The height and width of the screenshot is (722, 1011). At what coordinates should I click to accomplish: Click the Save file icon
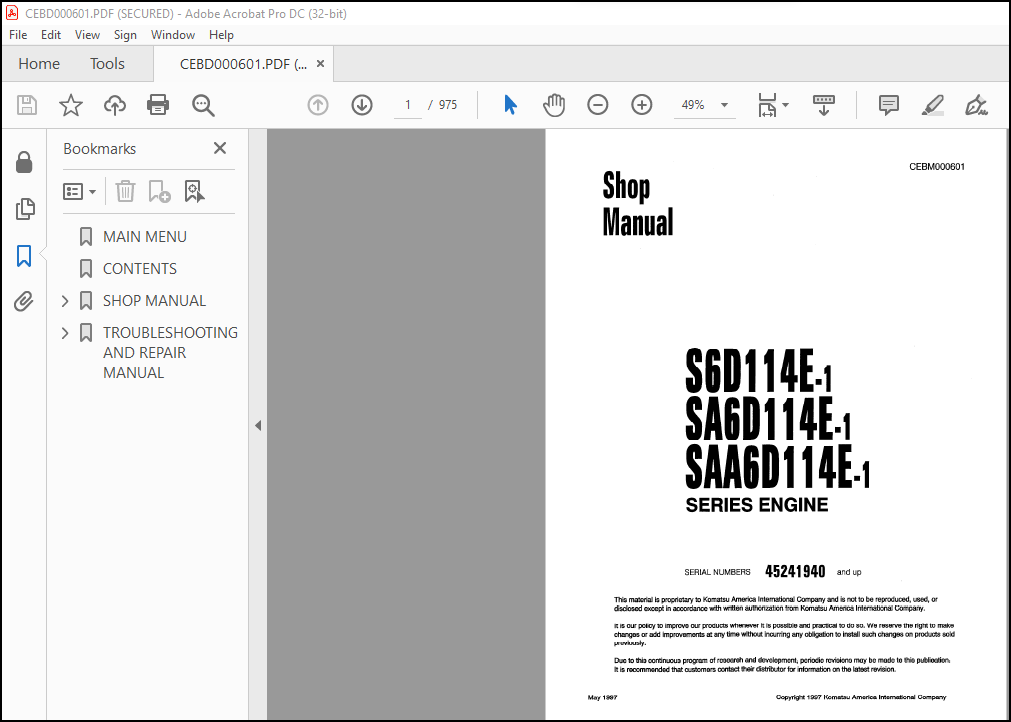(26, 104)
